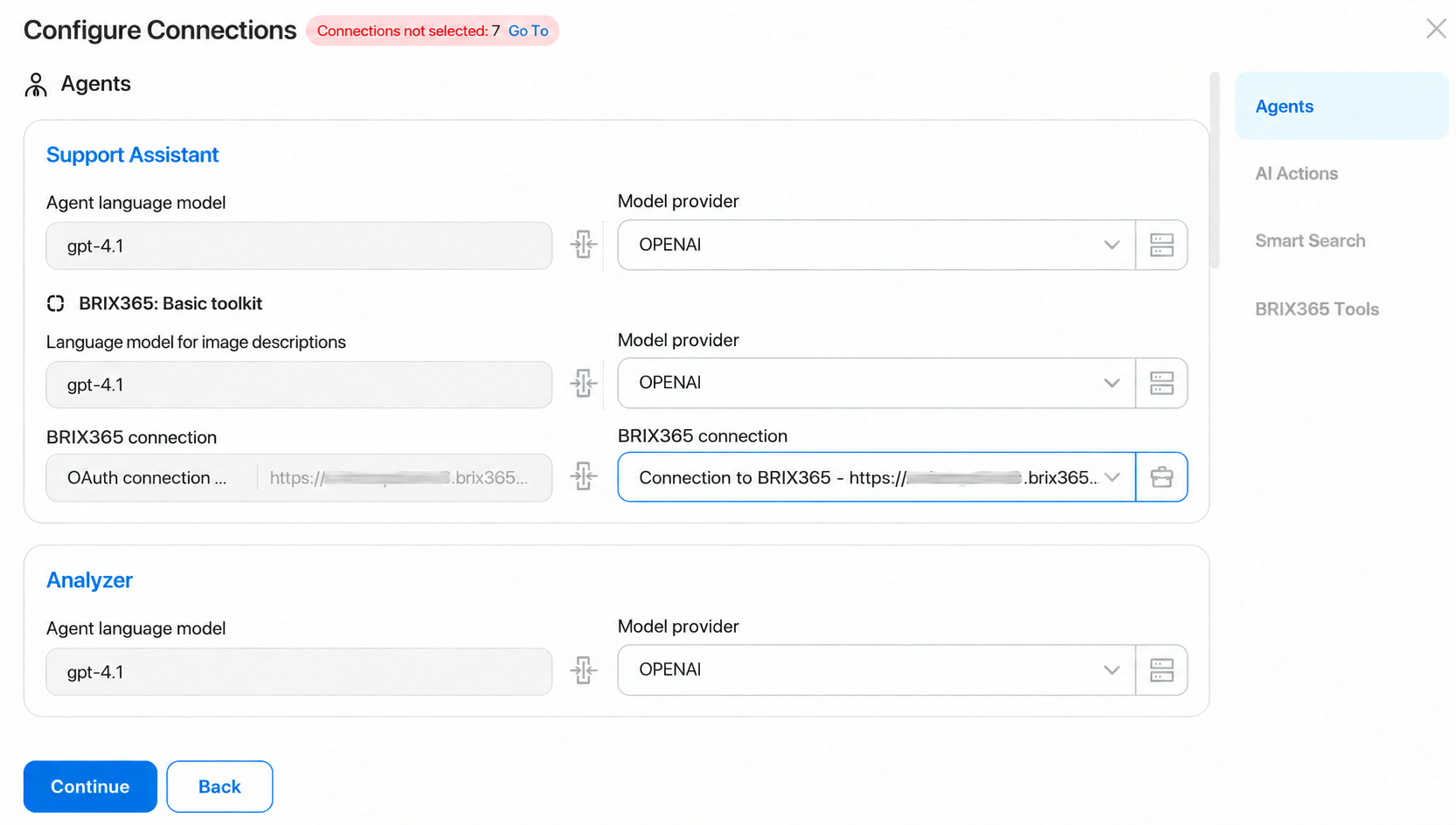Click the Analyzer gpt-4.1 model field
The width and height of the screenshot is (1456, 825).
point(299,672)
